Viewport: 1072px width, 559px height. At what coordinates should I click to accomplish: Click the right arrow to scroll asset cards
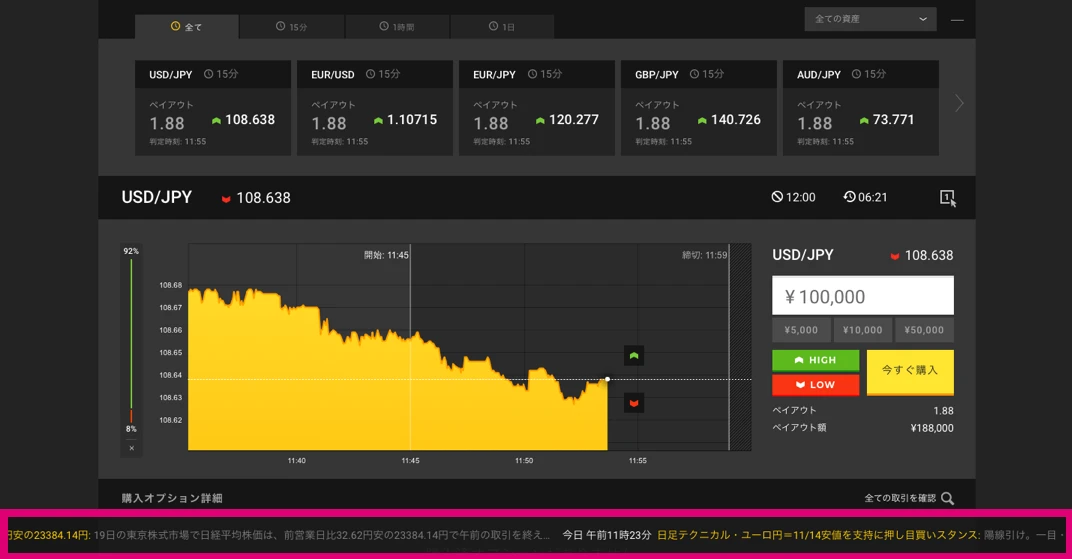point(959,103)
